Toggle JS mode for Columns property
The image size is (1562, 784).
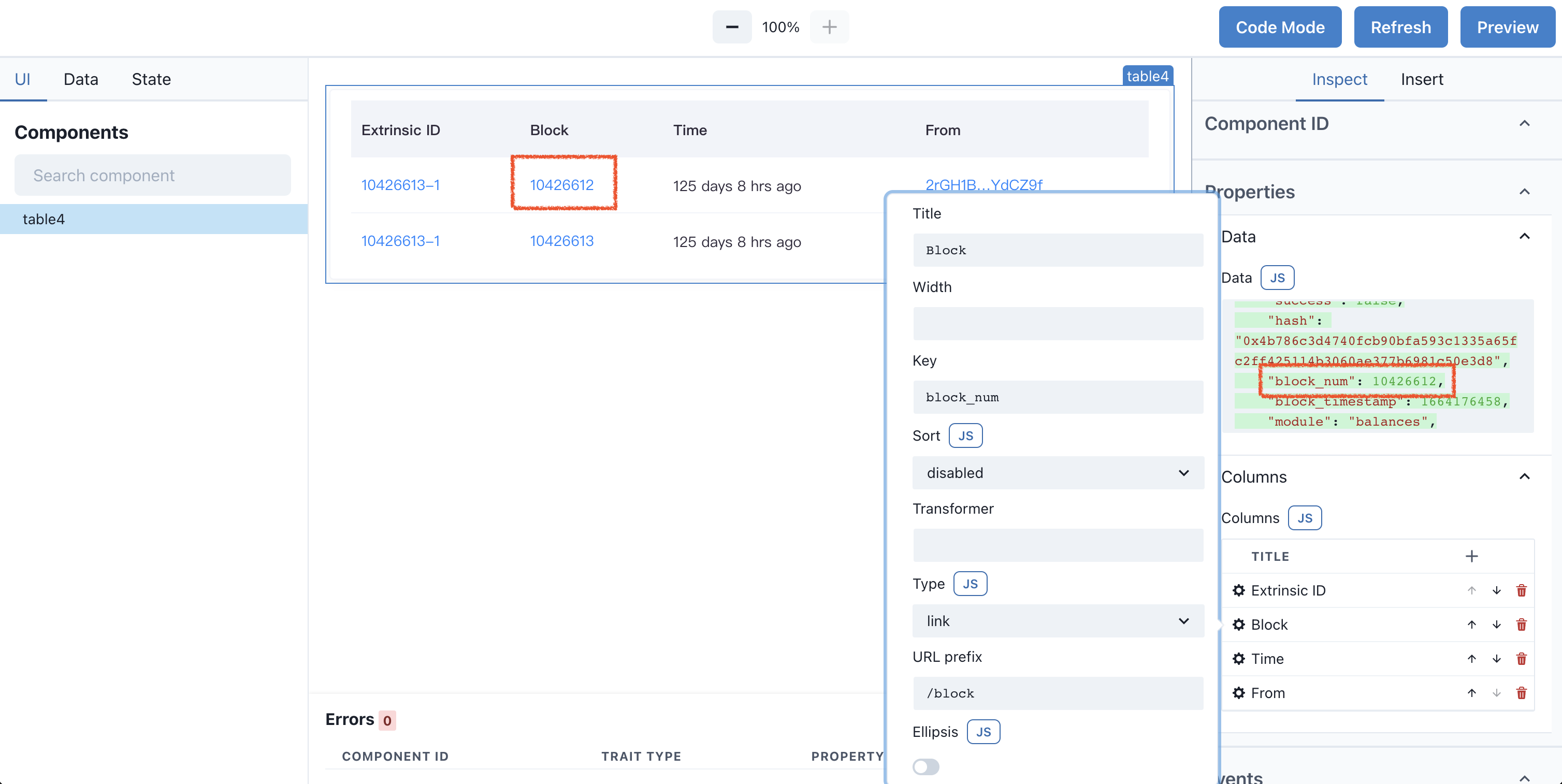pos(1304,518)
